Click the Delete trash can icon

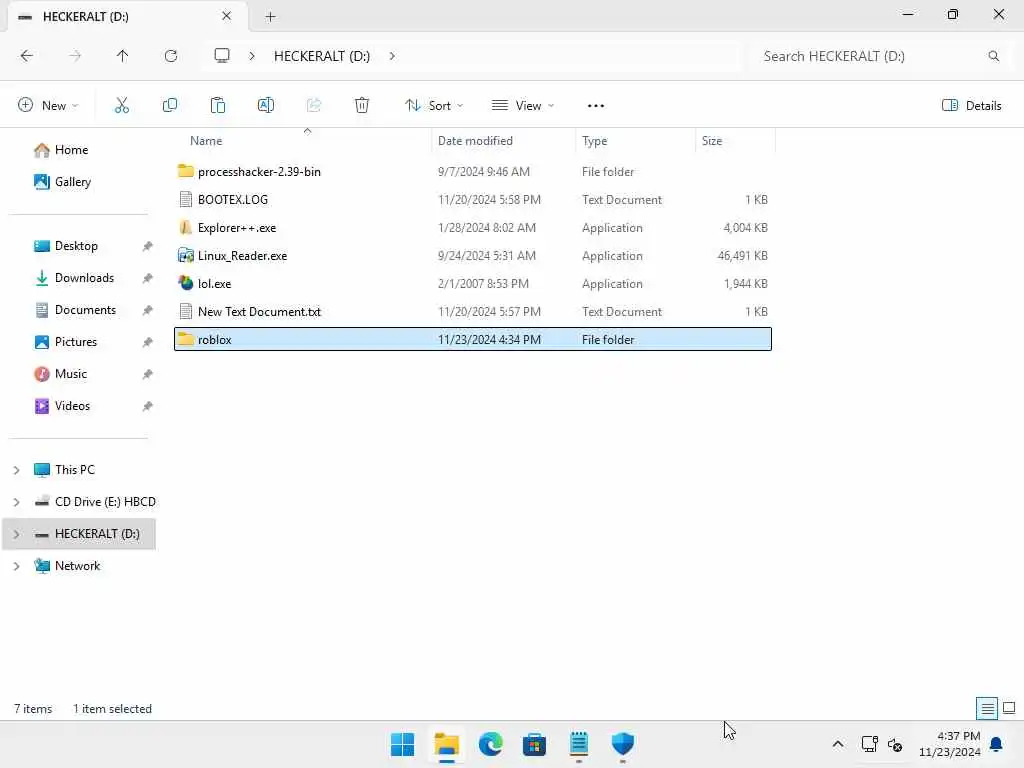click(x=362, y=105)
